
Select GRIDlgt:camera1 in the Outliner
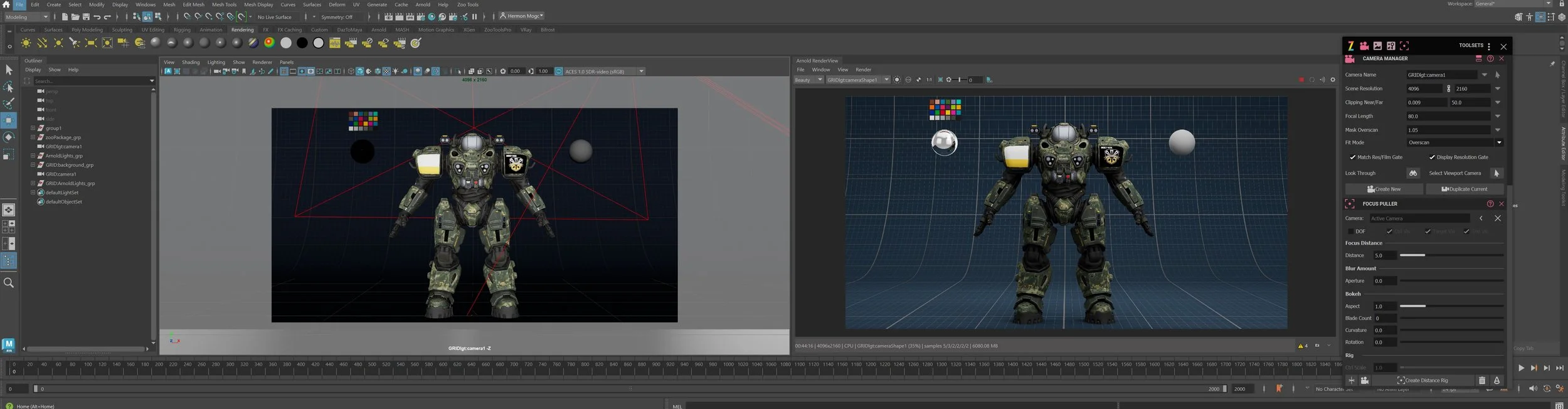pyautogui.click(x=63, y=147)
